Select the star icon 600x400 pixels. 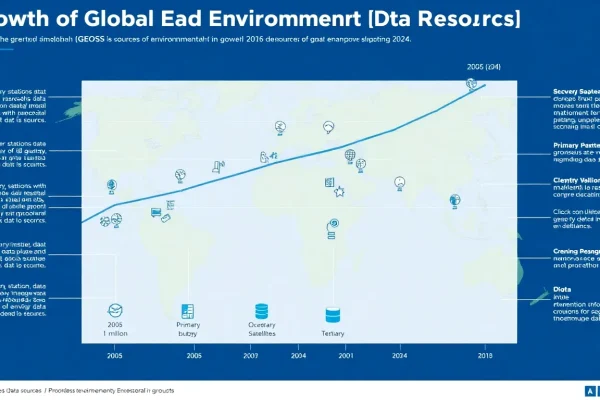(x=339, y=191)
